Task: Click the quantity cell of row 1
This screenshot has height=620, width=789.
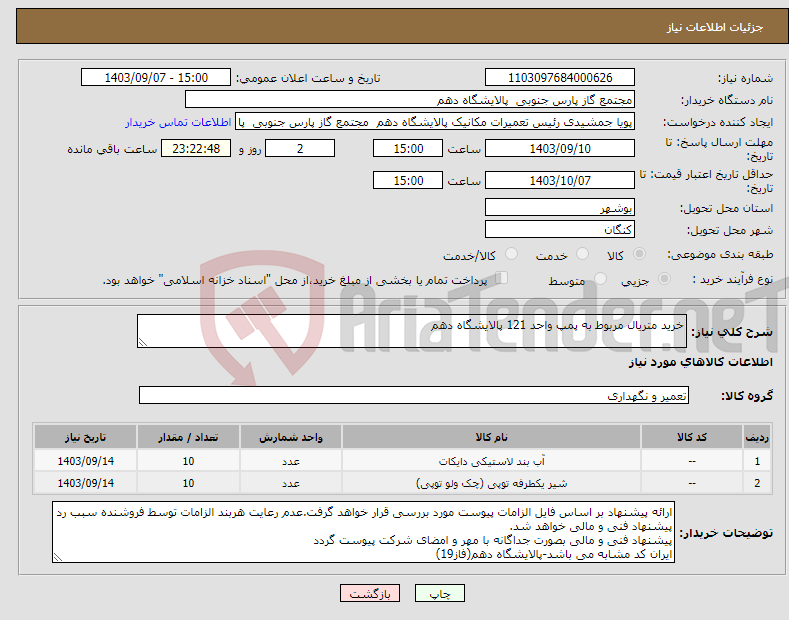Action: pyautogui.click(x=188, y=461)
